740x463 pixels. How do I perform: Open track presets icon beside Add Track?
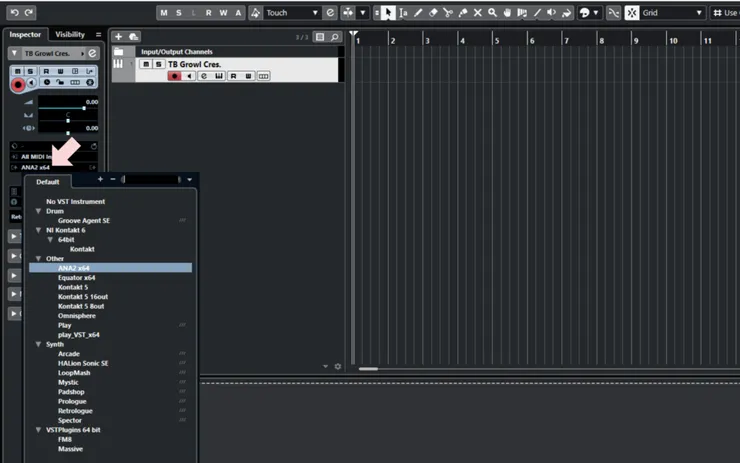[134, 36]
